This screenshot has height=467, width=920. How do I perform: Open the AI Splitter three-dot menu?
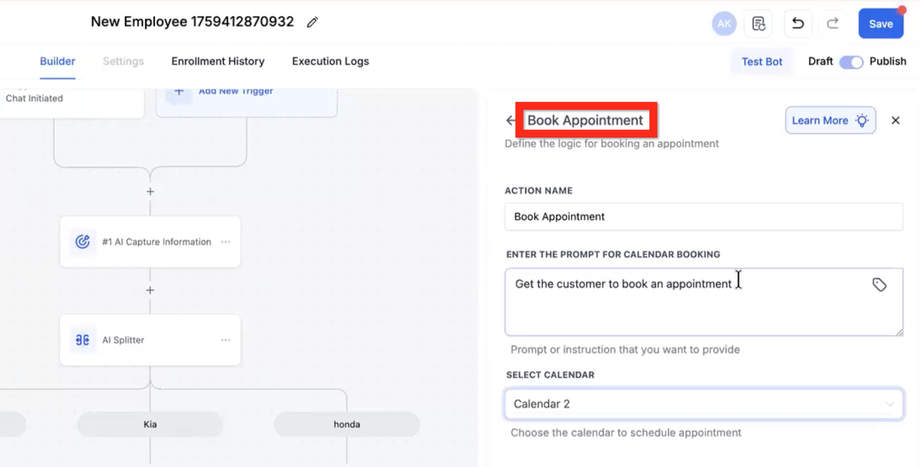[226, 340]
